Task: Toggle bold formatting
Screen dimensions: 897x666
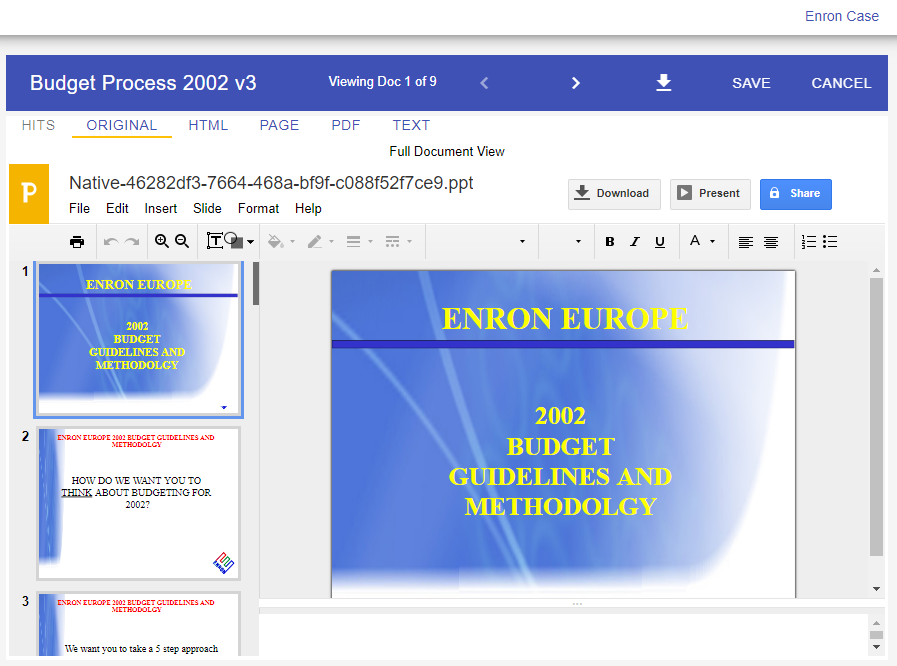Action: tap(610, 242)
